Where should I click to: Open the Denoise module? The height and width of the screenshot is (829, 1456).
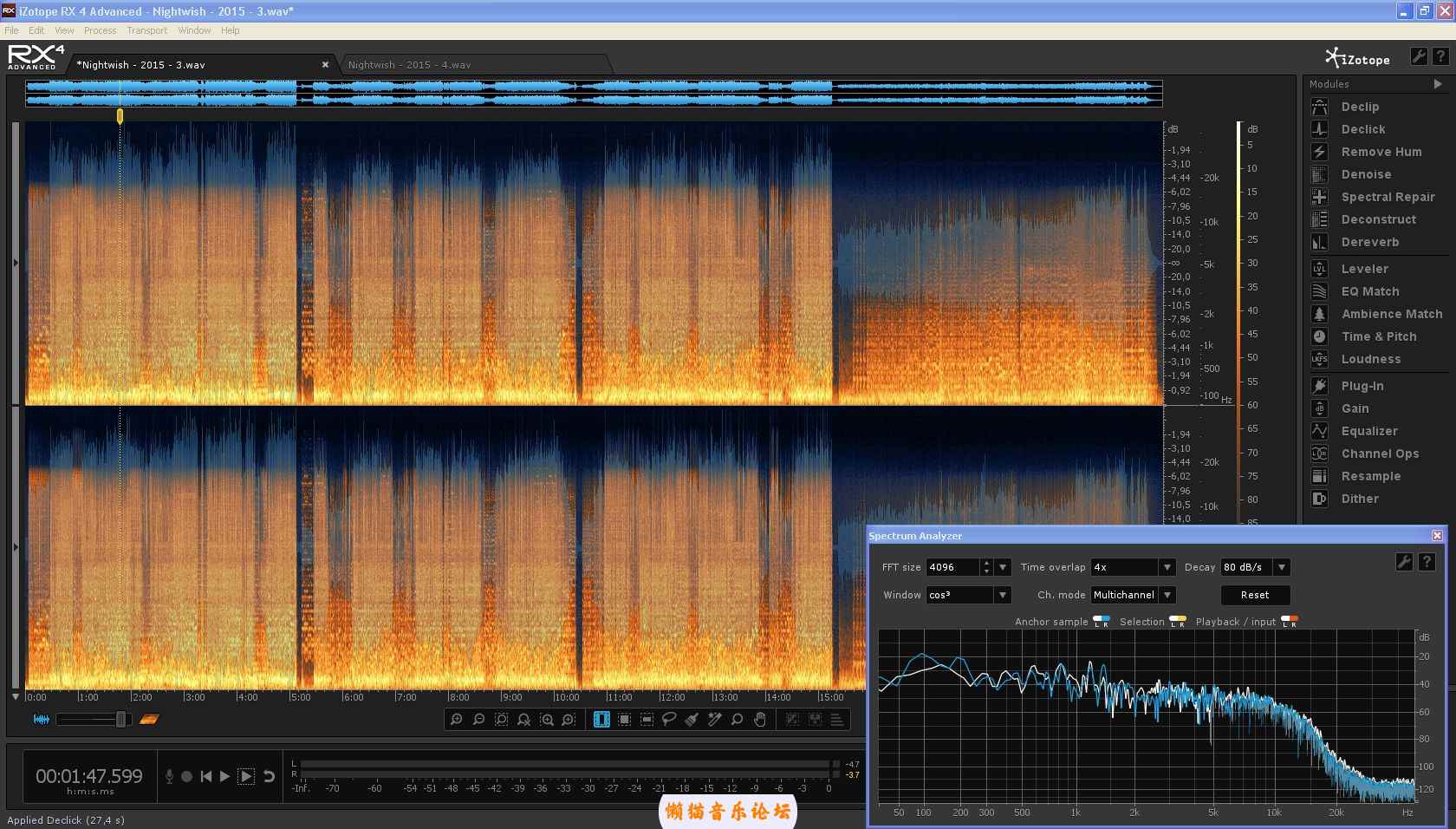click(x=1366, y=174)
